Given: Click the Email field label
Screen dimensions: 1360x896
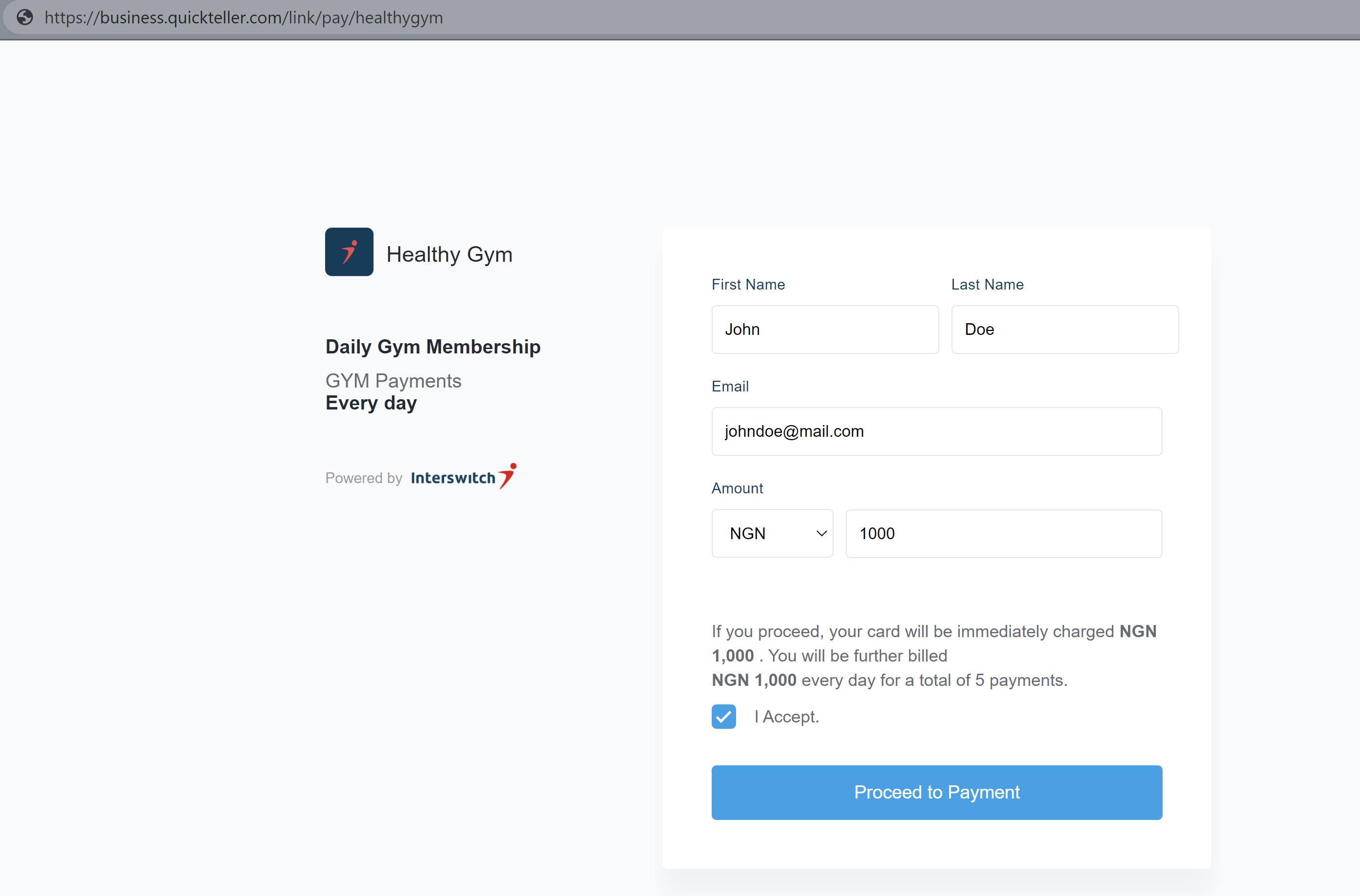Looking at the screenshot, I should 729,386.
